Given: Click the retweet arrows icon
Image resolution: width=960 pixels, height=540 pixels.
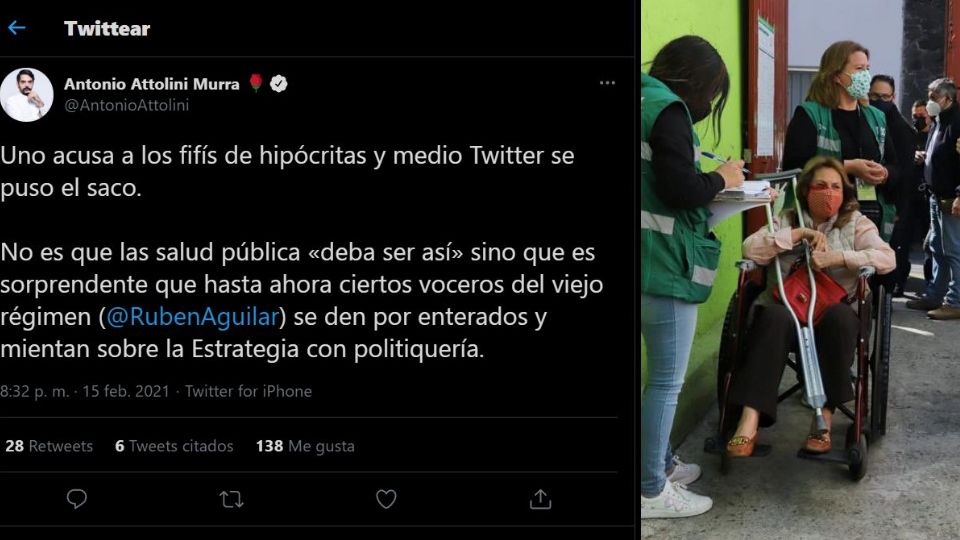Looking at the screenshot, I should 231,500.
